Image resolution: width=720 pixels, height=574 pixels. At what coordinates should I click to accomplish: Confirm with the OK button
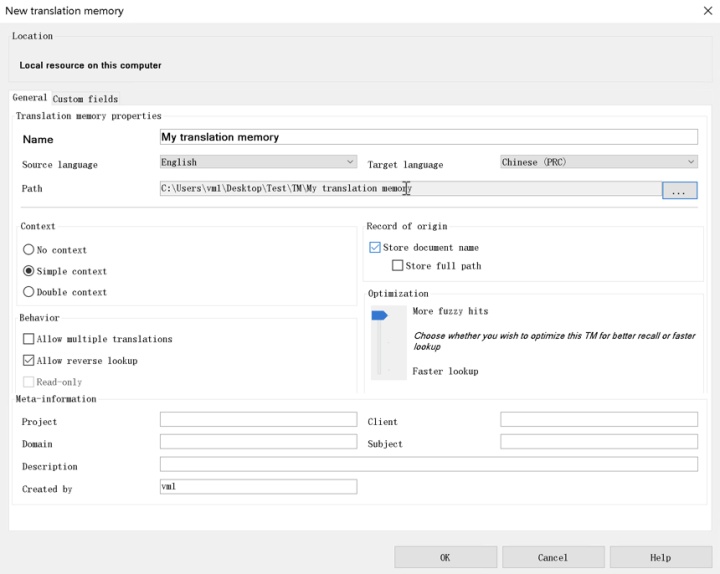tap(445, 557)
